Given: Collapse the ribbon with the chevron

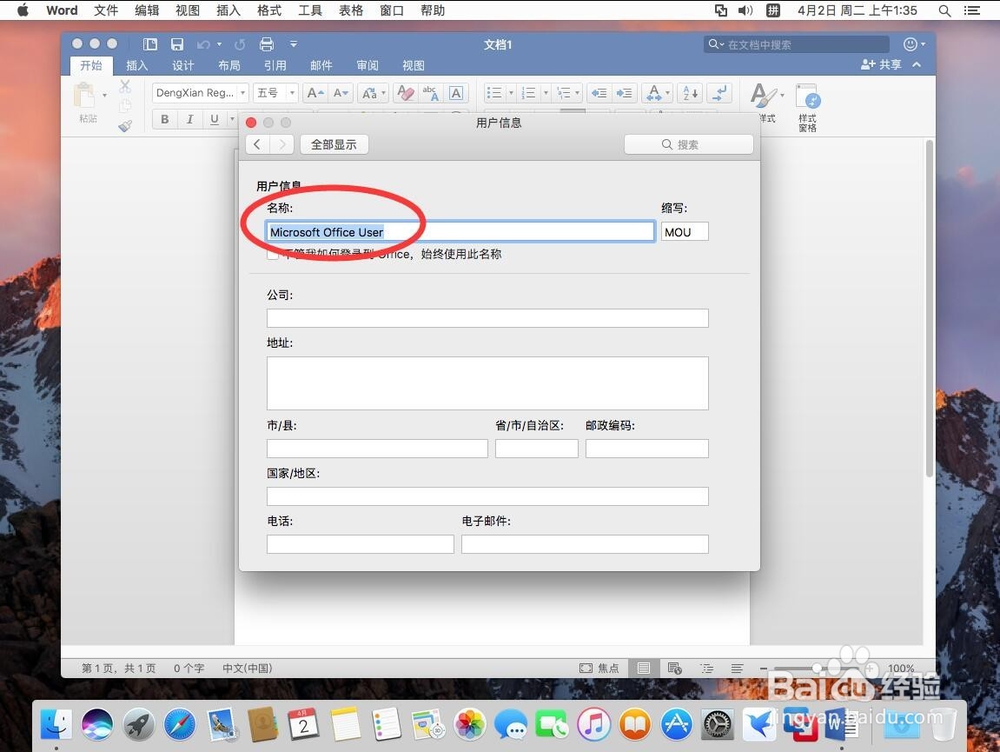Looking at the screenshot, I should (x=916, y=64).
